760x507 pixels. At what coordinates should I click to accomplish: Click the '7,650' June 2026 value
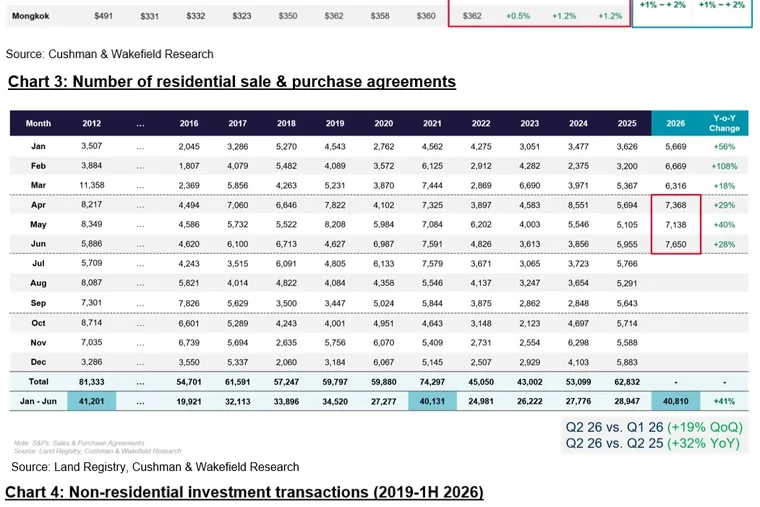pos(676,244)
